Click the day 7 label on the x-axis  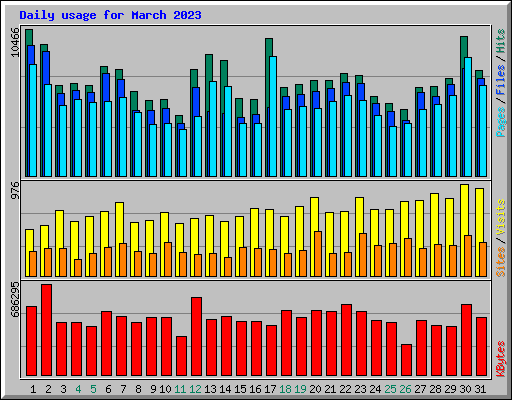123,389
